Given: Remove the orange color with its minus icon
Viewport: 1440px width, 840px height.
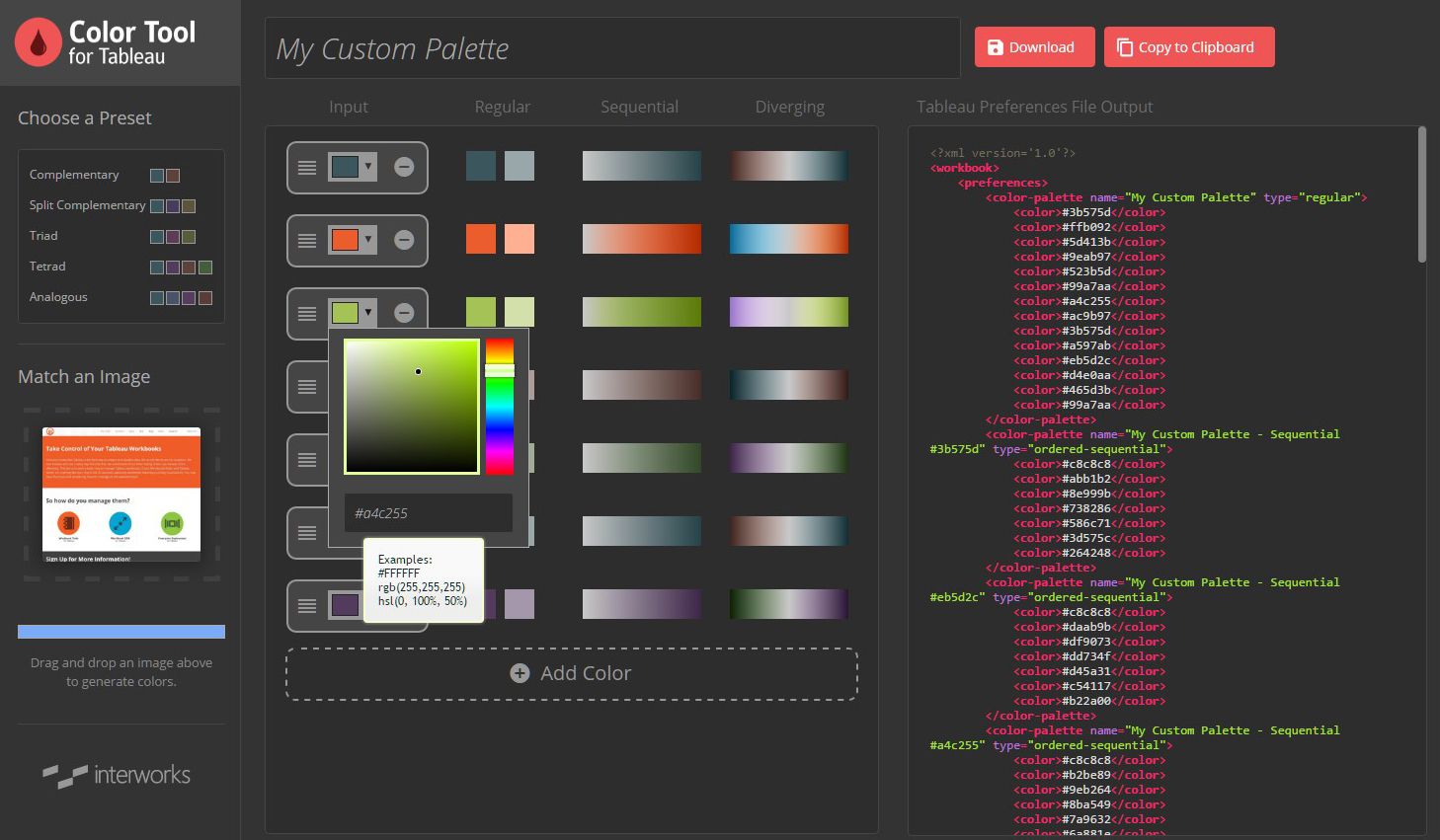Looking at the screenshot, I should [404, 240].
